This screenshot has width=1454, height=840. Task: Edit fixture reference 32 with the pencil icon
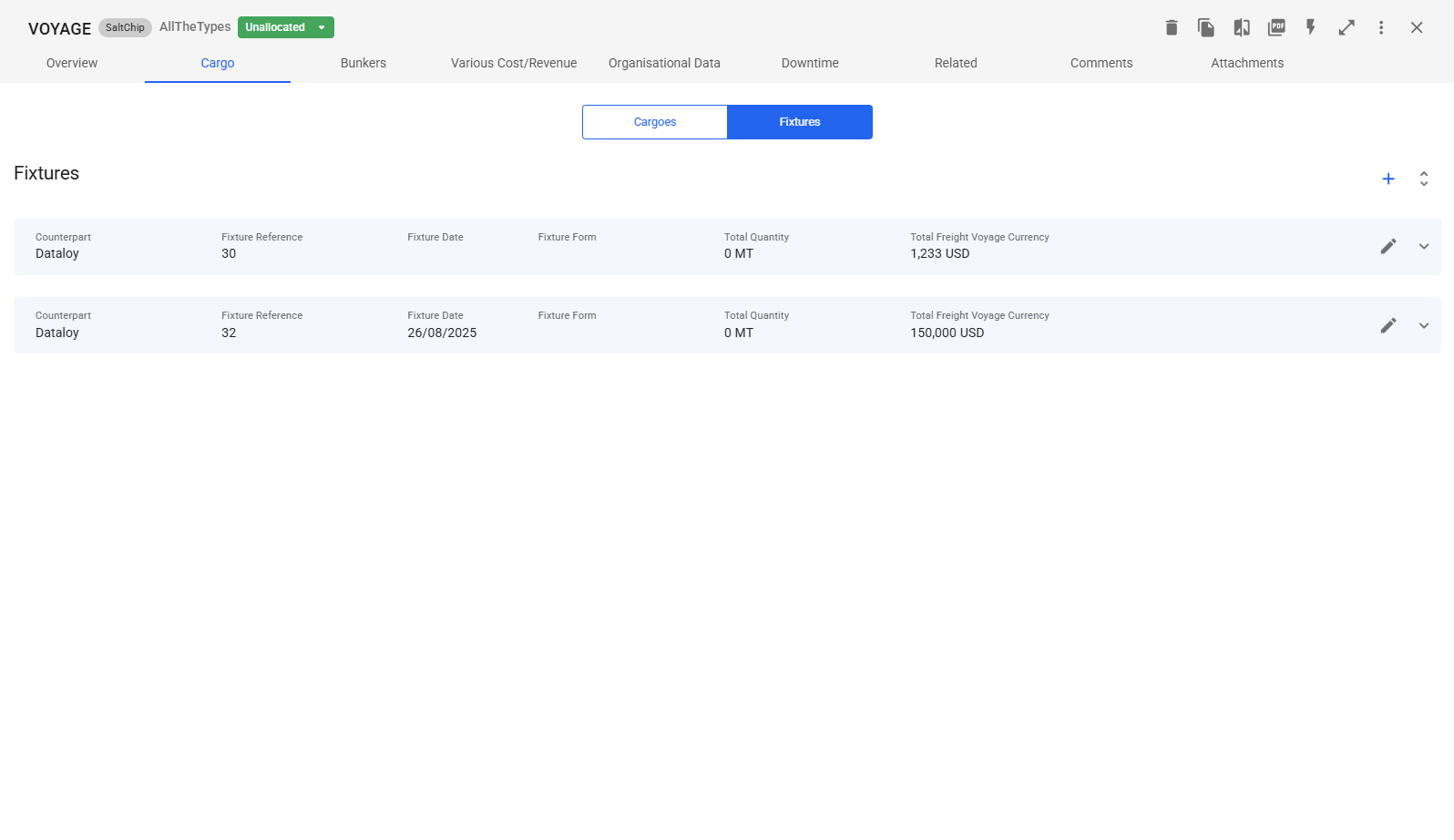(1388, 325)
